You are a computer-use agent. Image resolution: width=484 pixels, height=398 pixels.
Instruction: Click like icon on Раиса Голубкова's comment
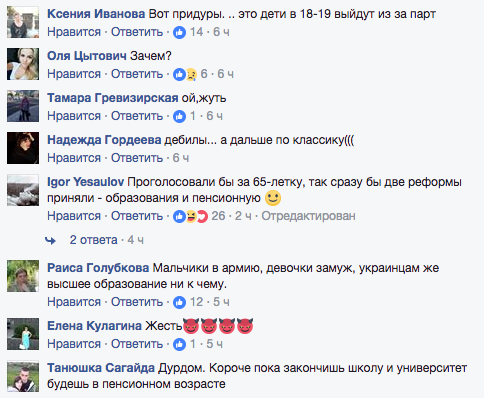179,302
